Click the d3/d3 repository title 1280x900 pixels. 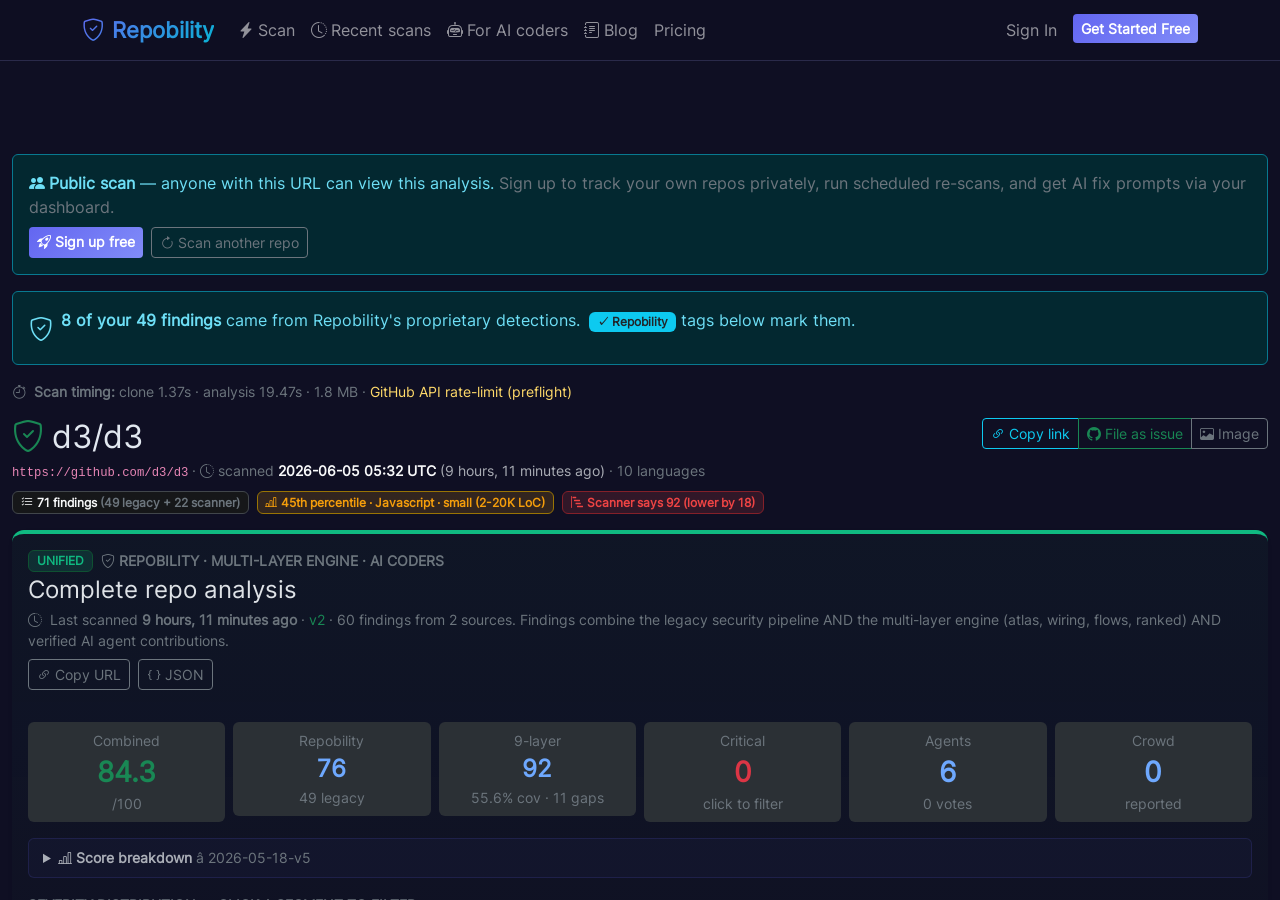[98, 437]
